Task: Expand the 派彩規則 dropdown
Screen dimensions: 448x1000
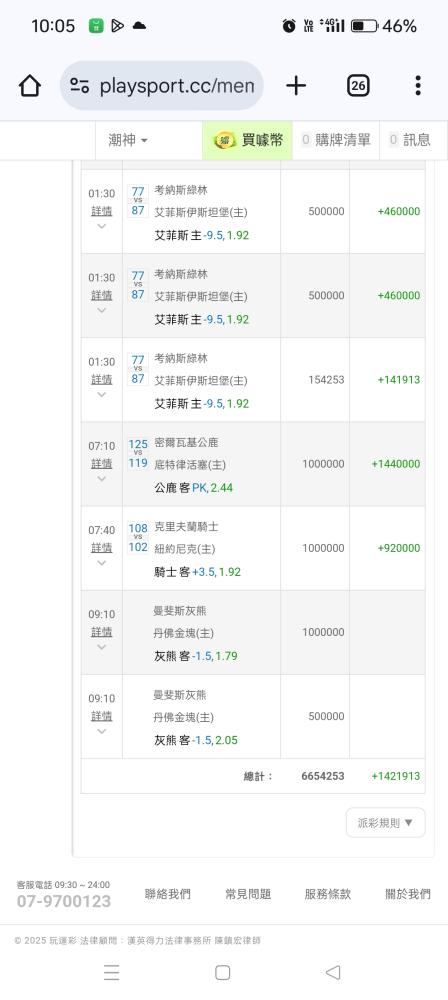Action: tap(385, 823)
